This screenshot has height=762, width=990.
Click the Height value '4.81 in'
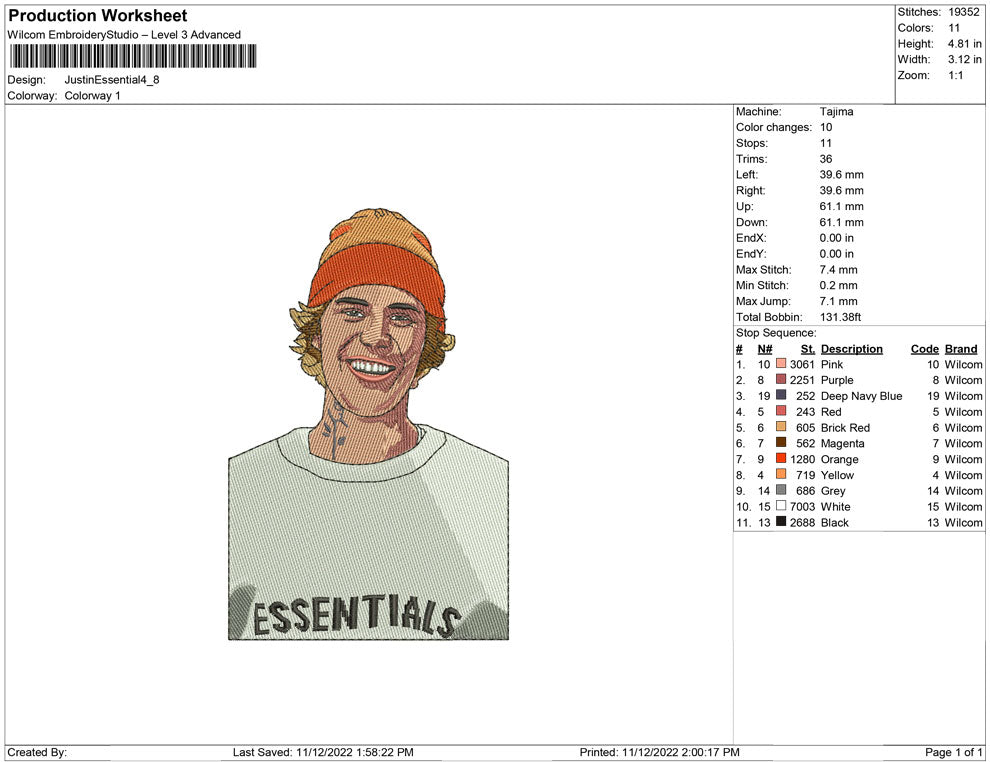tap(964, 44)
